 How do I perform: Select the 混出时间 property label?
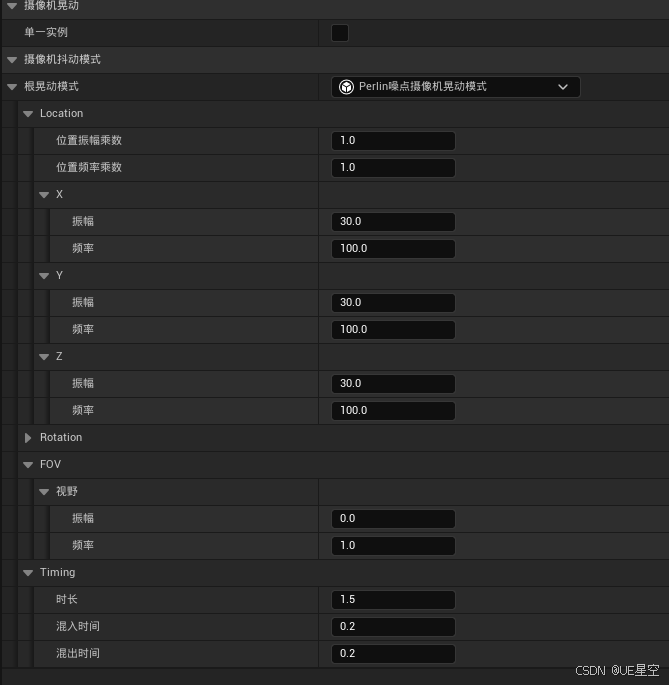click(x=78, y=654)
